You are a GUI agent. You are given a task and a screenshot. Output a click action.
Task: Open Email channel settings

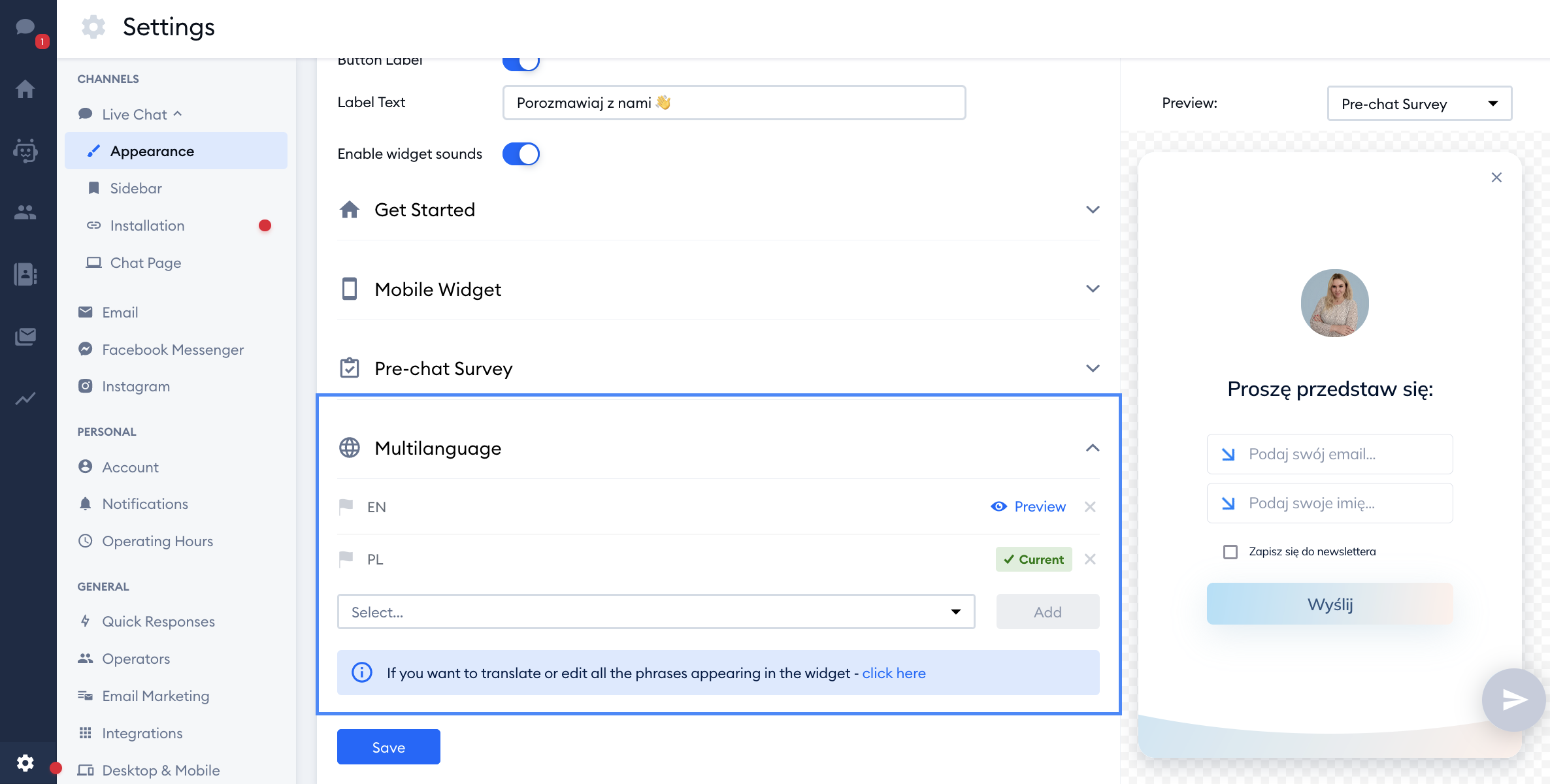pyautogui.click(x=120, y=312)
